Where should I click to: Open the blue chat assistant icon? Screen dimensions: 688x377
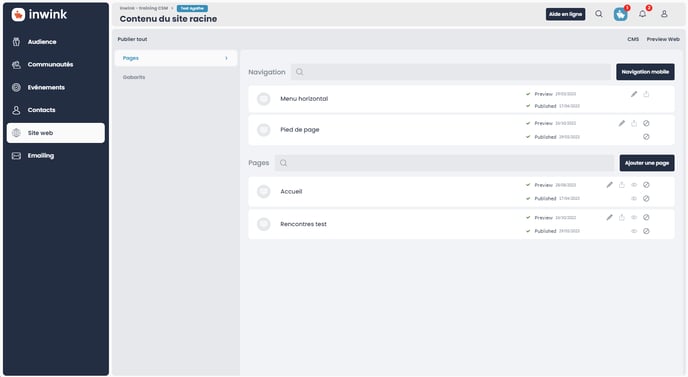(620, 14)
